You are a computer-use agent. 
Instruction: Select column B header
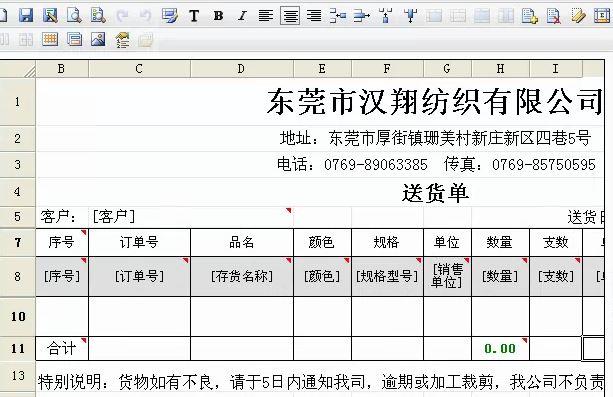(62, 69)
